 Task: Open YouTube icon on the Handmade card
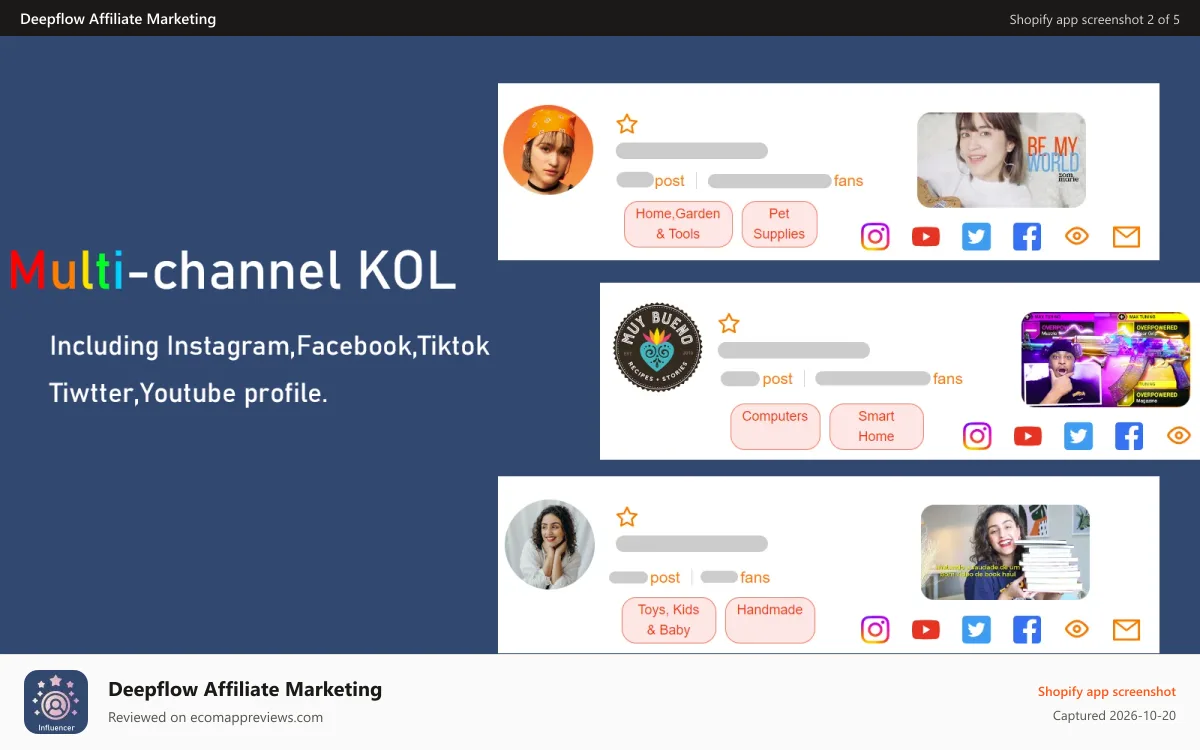coord(926,629)
